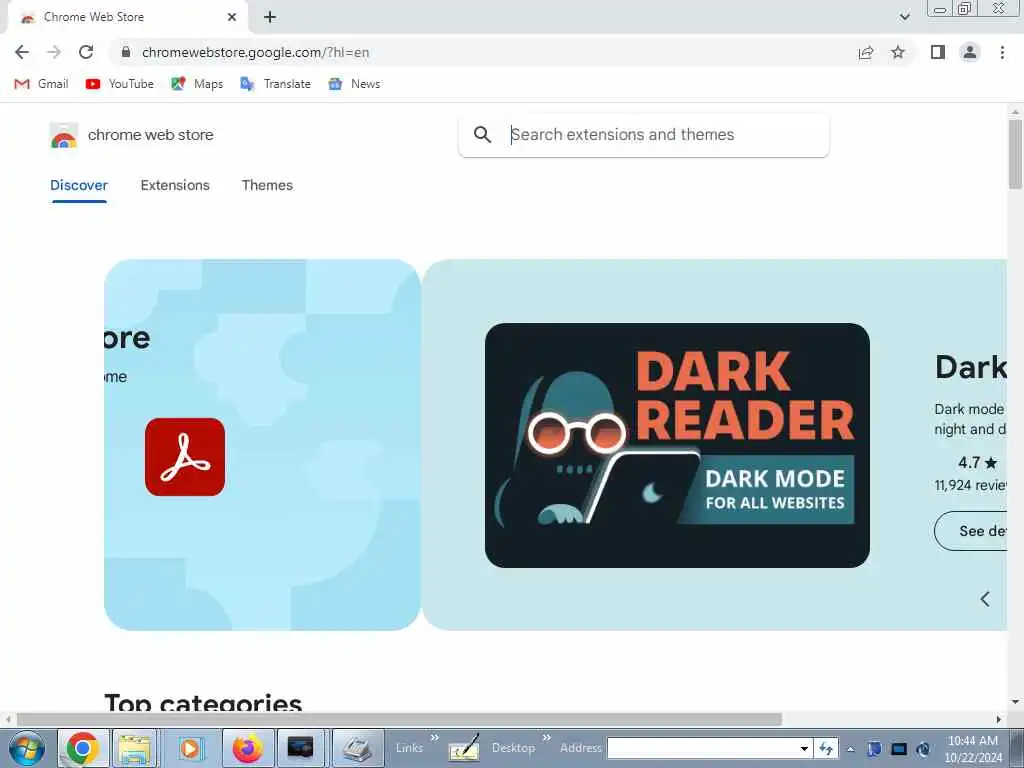Click the Top categories heading
1024x768 pixels.
pyautogui.click(x=203, y=703)
